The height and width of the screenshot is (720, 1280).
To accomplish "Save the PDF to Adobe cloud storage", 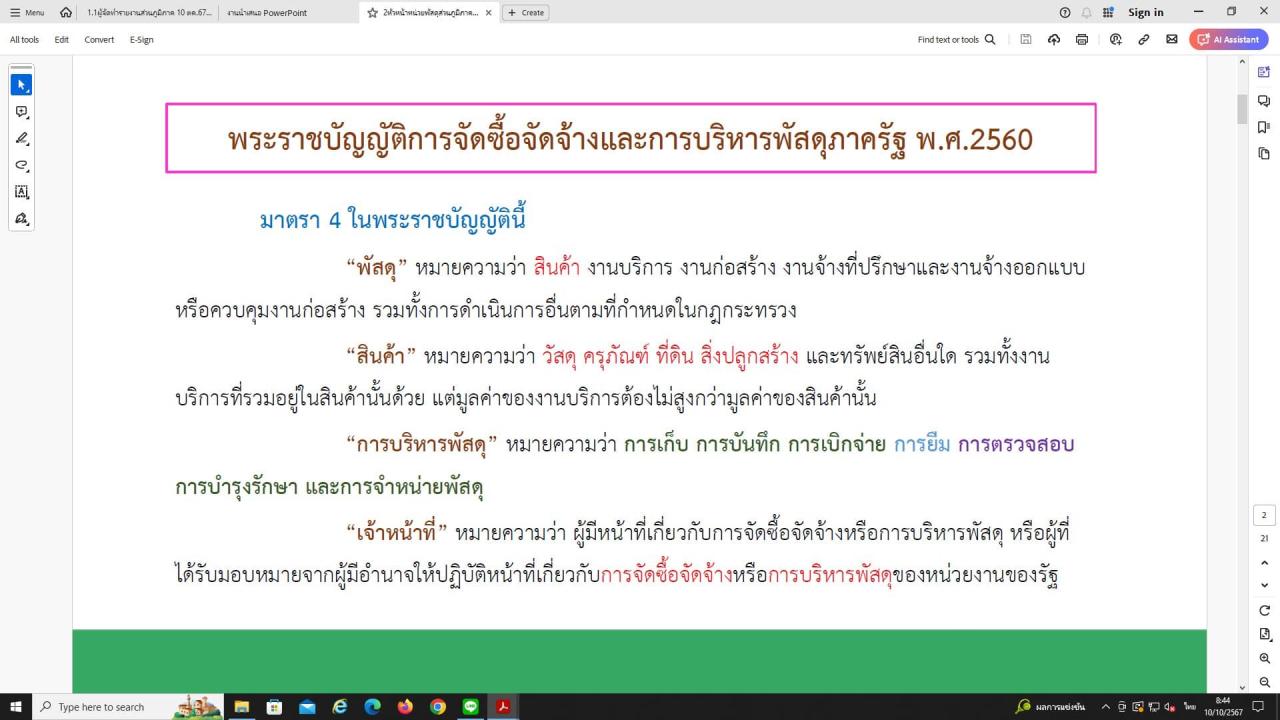I will [x=1054, y=39].
